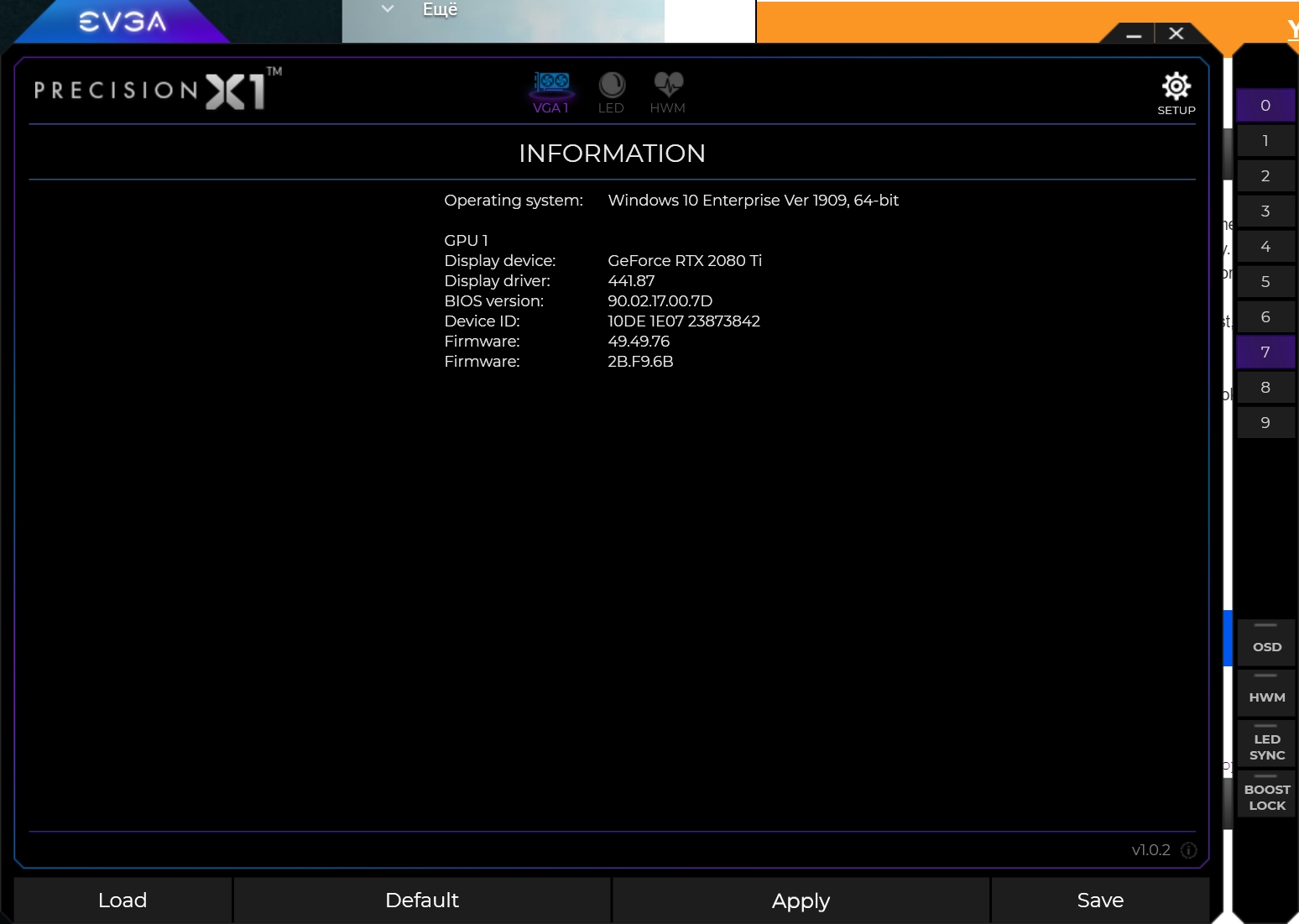Image resolution: width=1299 pixels, height=924 pixels.
Task: Click the GPU 1 label
Action: 466,241
